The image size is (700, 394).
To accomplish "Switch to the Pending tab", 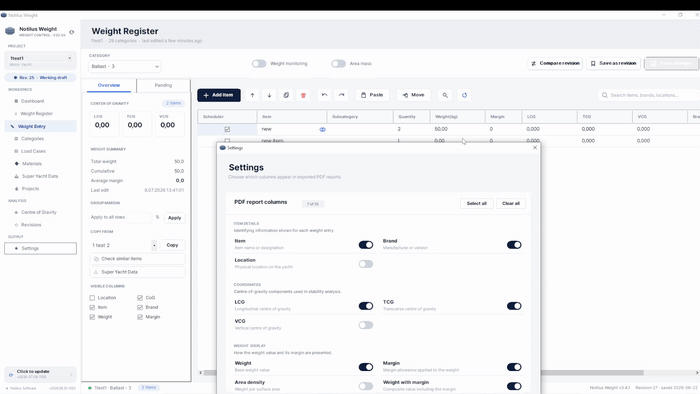I will [x=163, y=85].
